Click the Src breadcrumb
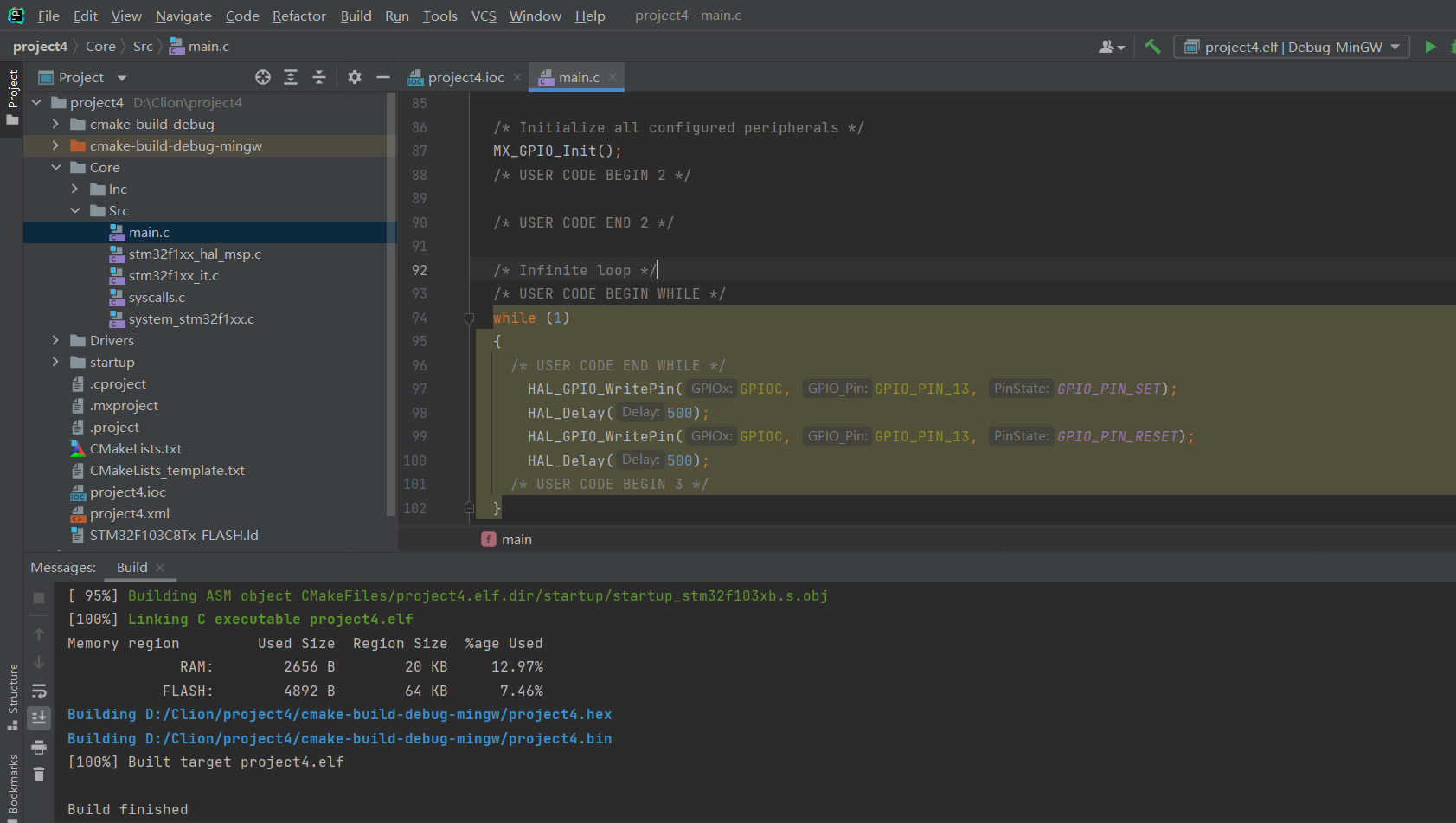This screenshot has height=823, width=1456. coord(143,47)
